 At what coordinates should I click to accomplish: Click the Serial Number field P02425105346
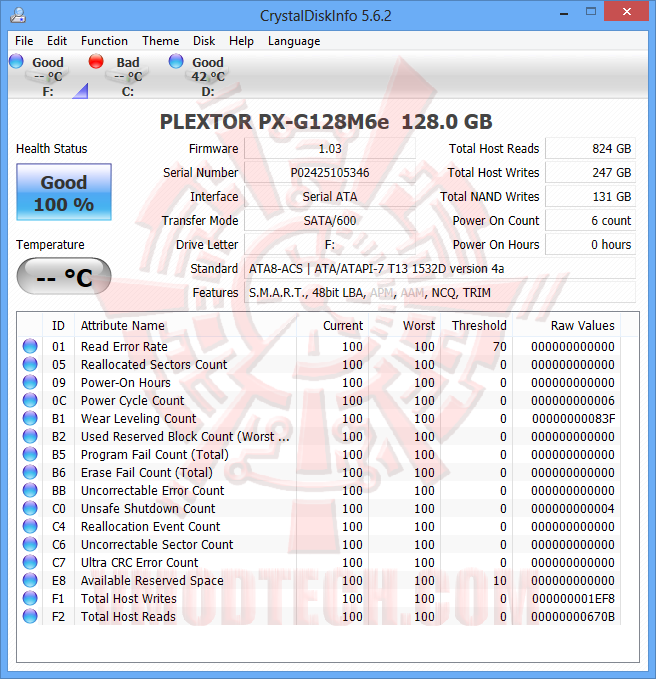pos(330,173)
